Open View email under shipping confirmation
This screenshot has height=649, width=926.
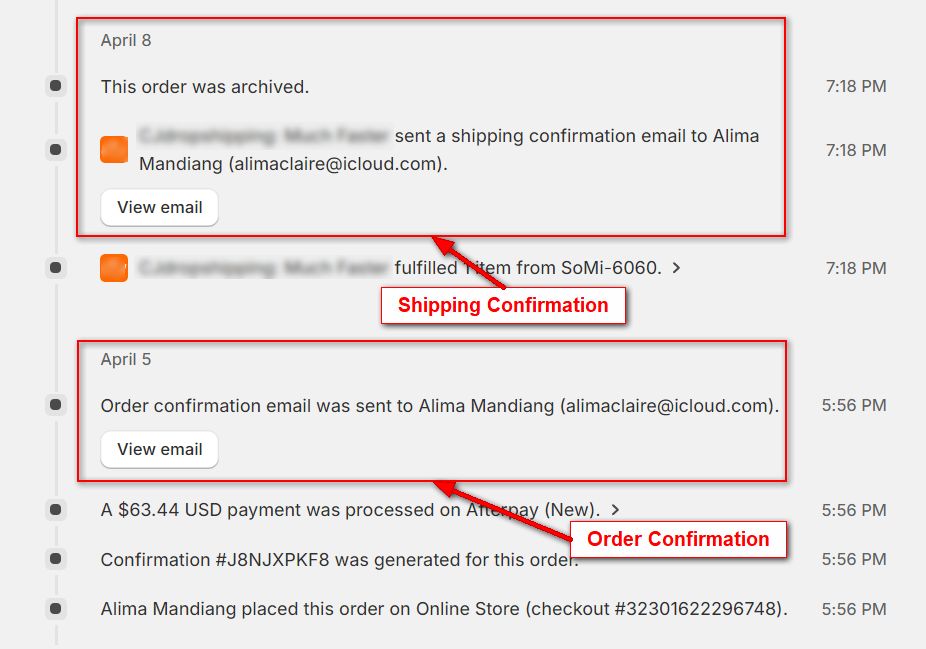[160, 208]
